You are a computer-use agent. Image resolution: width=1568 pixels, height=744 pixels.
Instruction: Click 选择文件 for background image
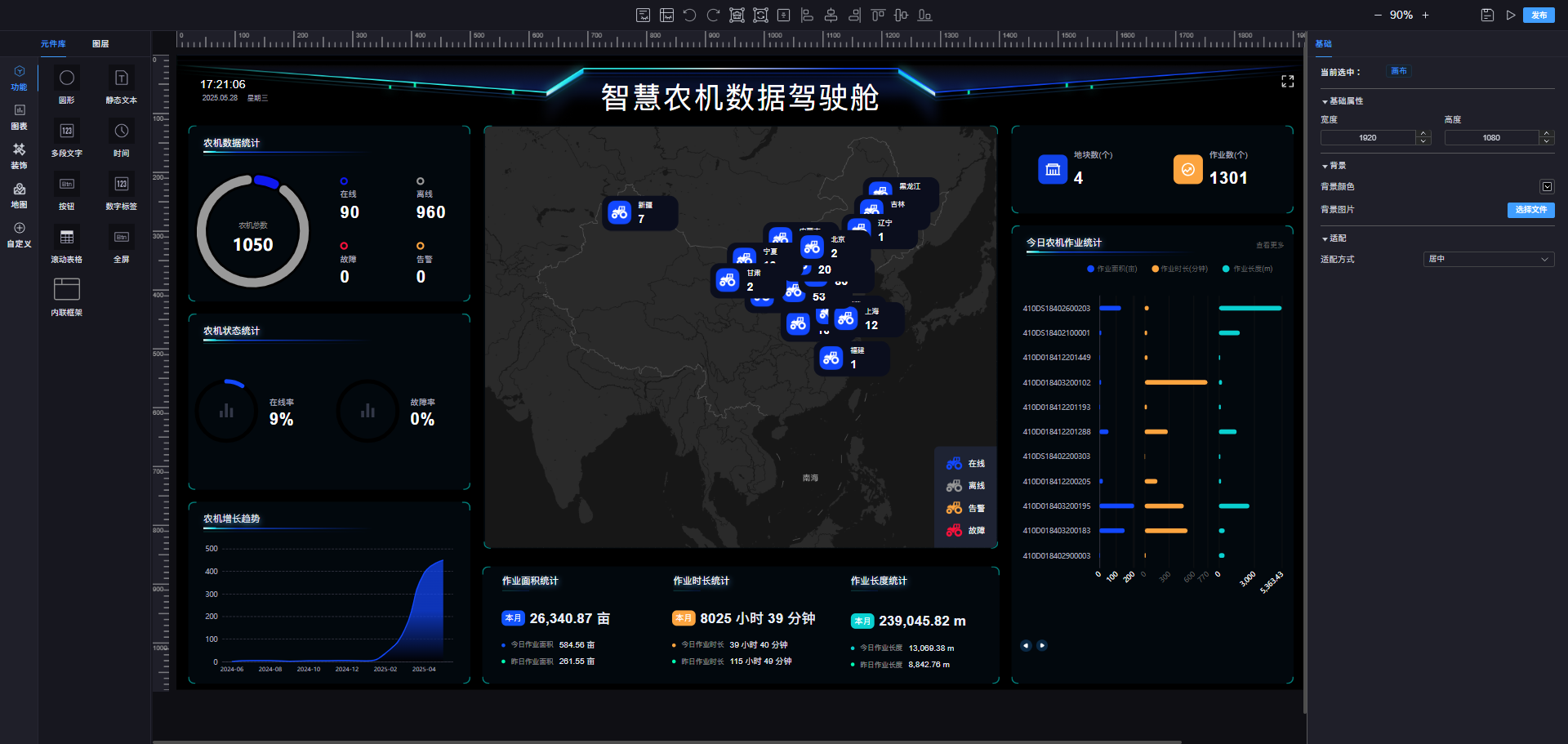(x=1530, y=210)
